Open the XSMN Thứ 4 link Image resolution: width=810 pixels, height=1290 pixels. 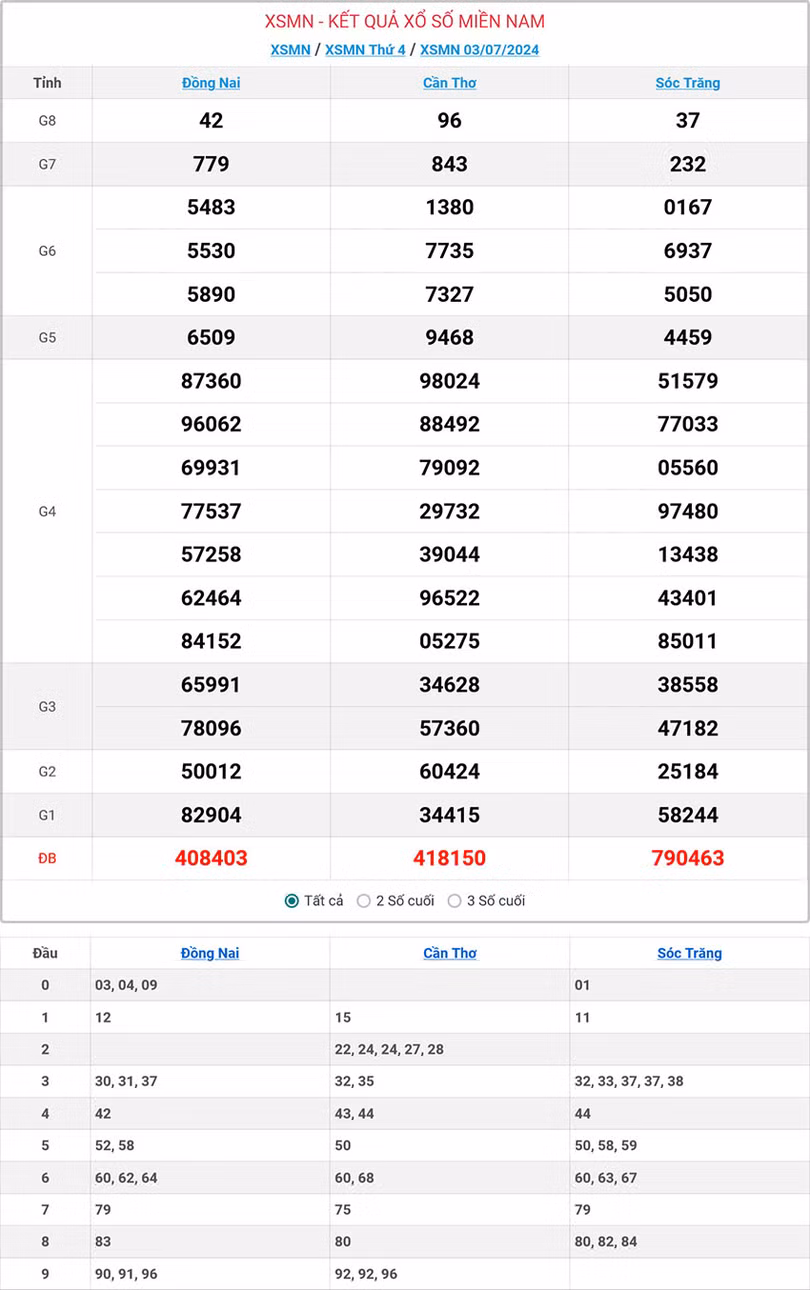click(365, 50)
